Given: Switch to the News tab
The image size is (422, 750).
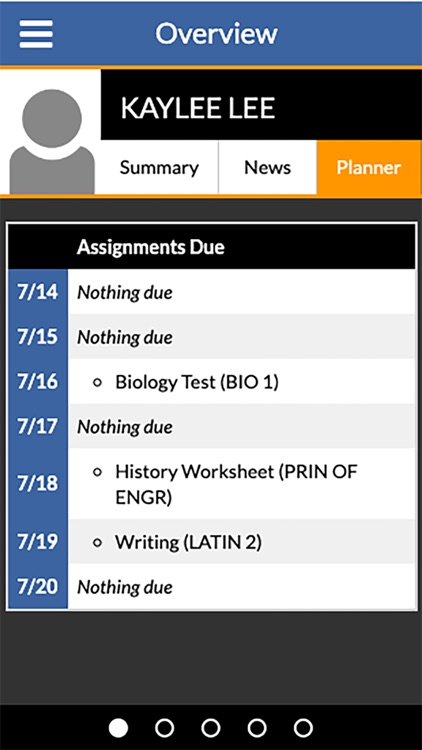Looking at the screenshot, I should [x=267, y=167].
